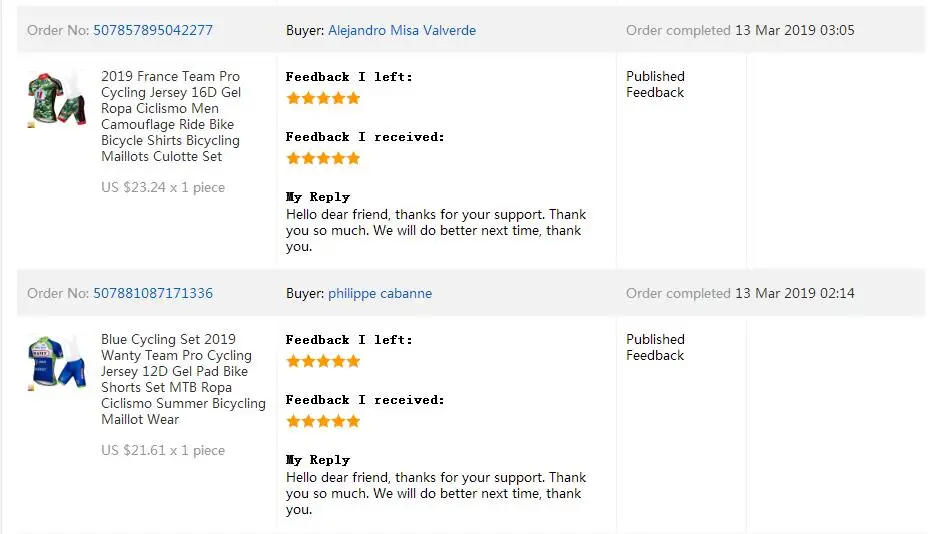This screenshot has width=940, height=534.
Task: Click star rating under first order's Feedback I left
Action: [x=323, y=98]
